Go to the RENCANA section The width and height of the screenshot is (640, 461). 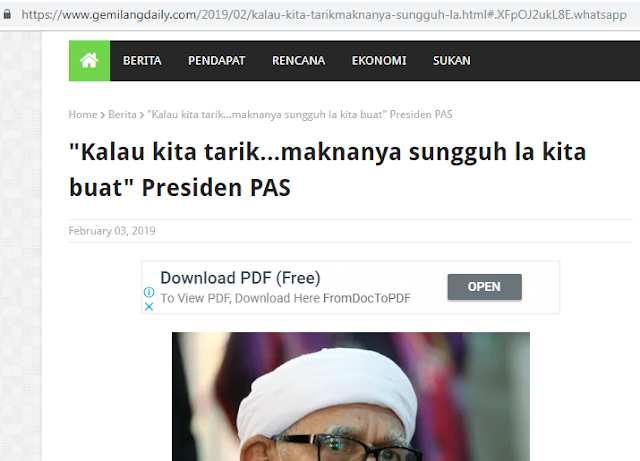coord(298,60)
